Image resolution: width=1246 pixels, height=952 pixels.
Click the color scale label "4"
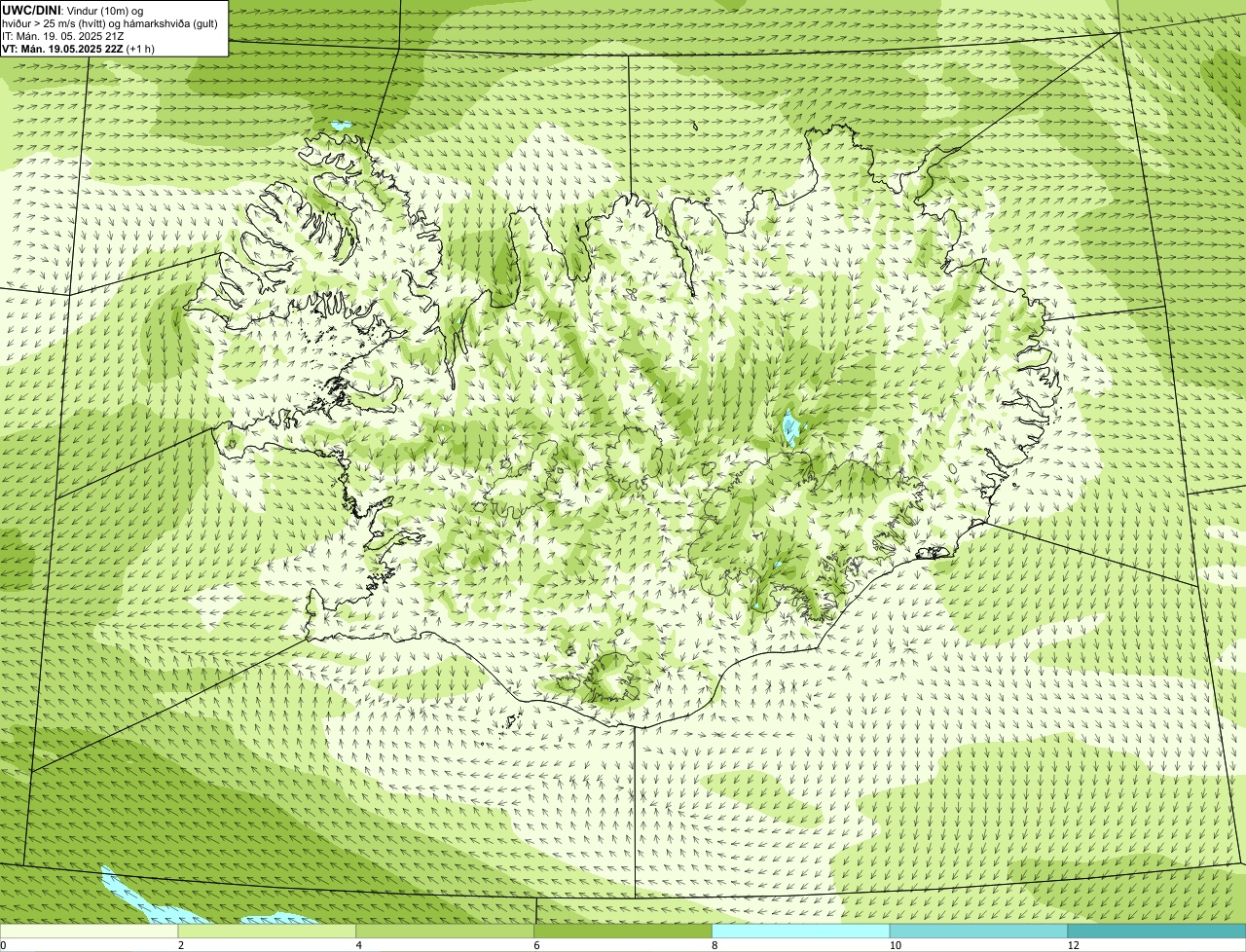click(358, 945)
